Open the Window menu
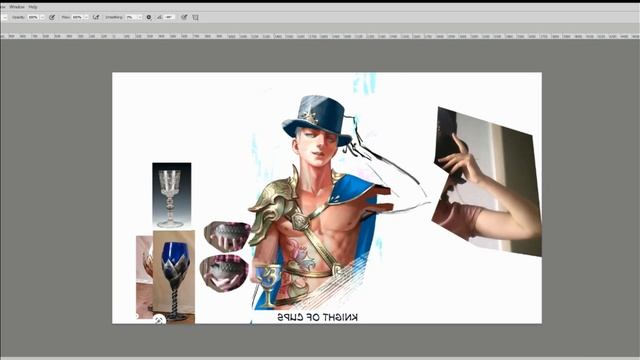This screenshot has width=640, height=360. point(17,7)
